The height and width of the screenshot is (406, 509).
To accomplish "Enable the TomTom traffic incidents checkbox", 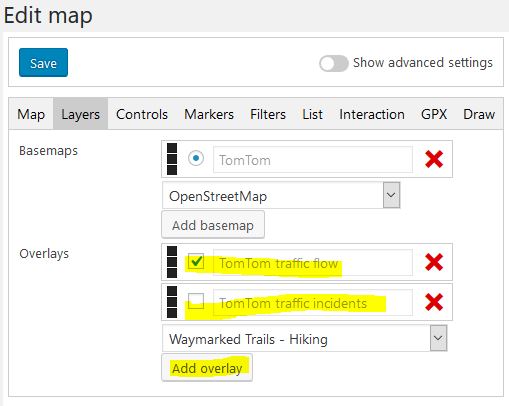I will pyautogui.click(x=196, y=301).
